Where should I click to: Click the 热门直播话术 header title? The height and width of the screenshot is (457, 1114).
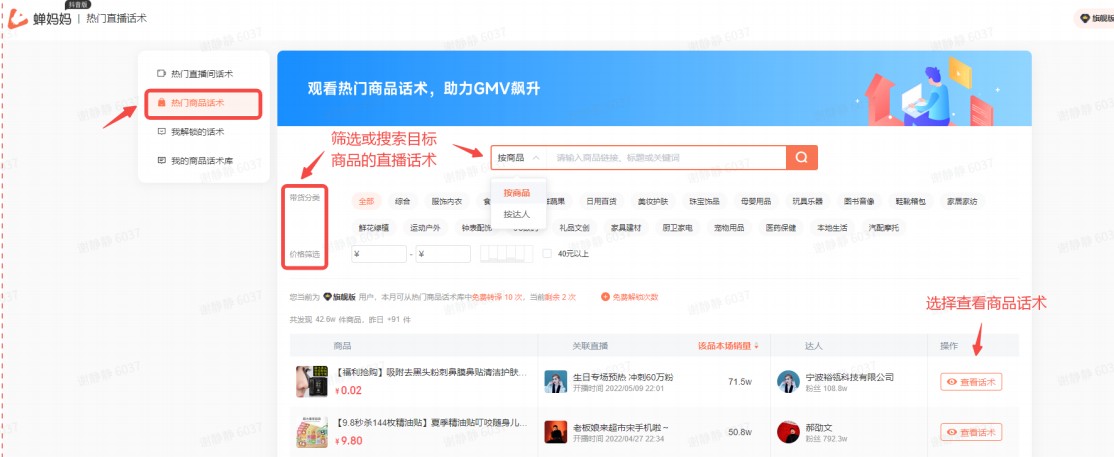117,18
